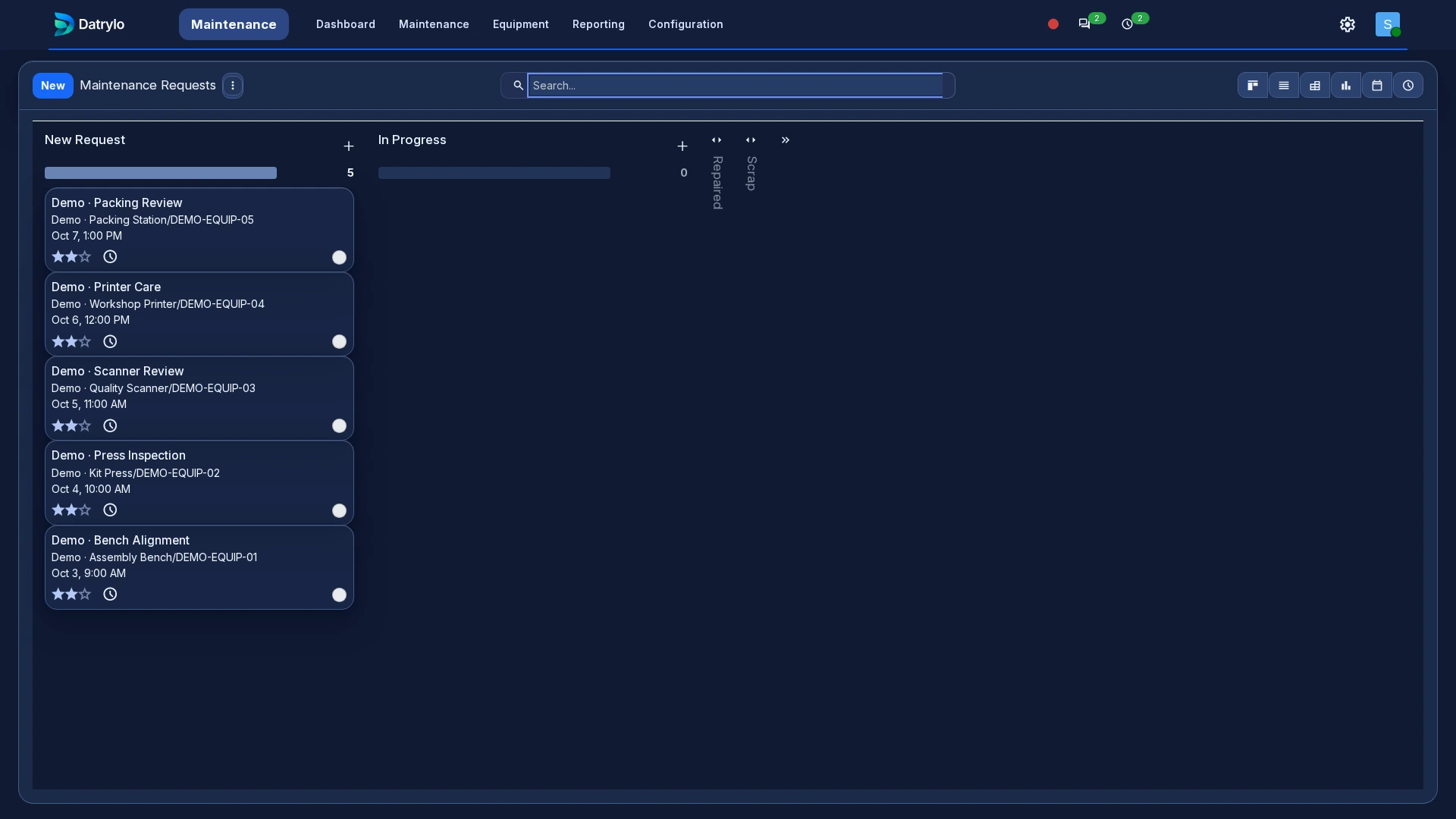The image size is (1456, 819).
Task: Toggle state circle on Press Inspection card
Action: point(339,511)
